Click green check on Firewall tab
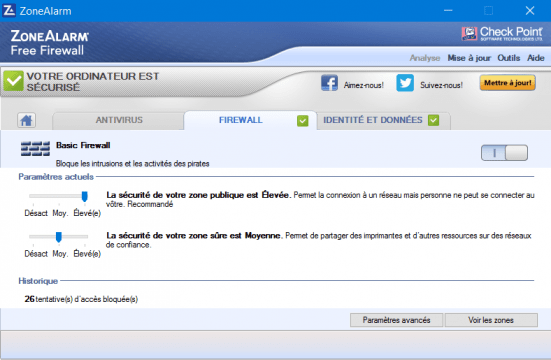 303,121
